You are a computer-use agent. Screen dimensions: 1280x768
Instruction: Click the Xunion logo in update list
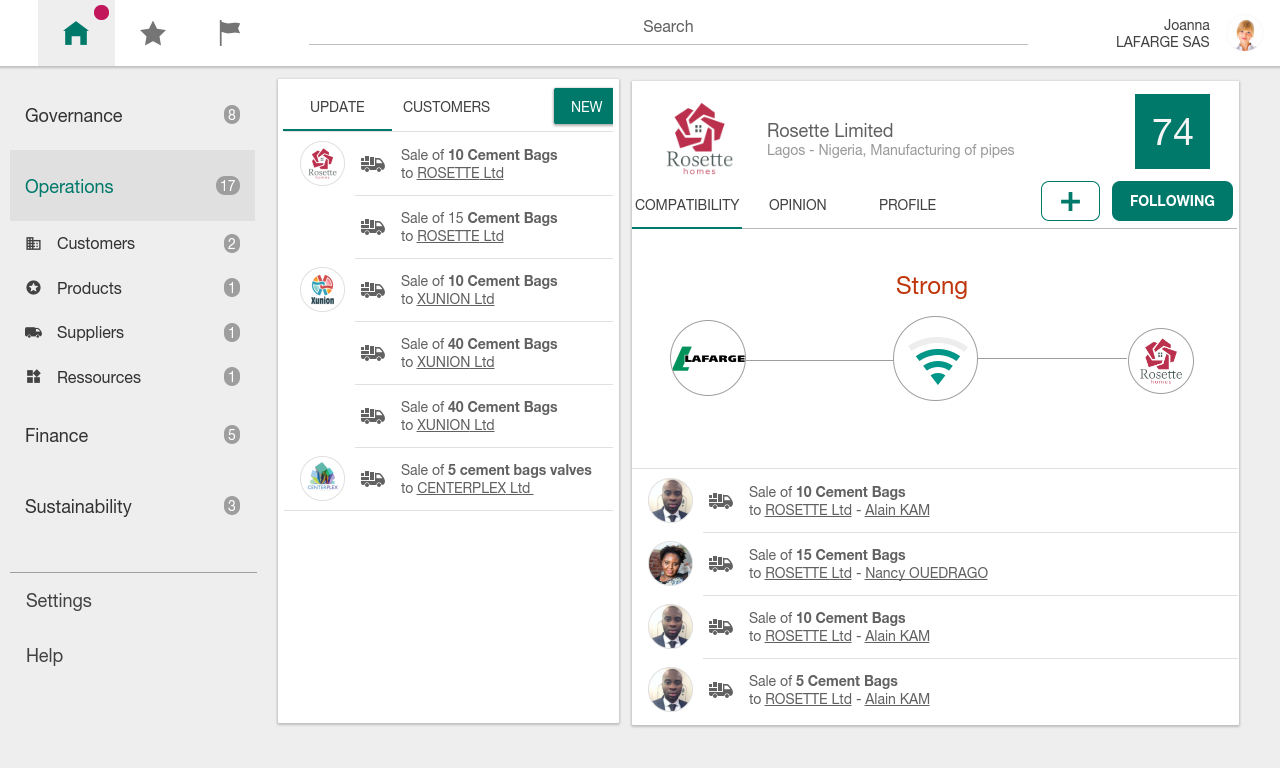(x=322, y=289)
